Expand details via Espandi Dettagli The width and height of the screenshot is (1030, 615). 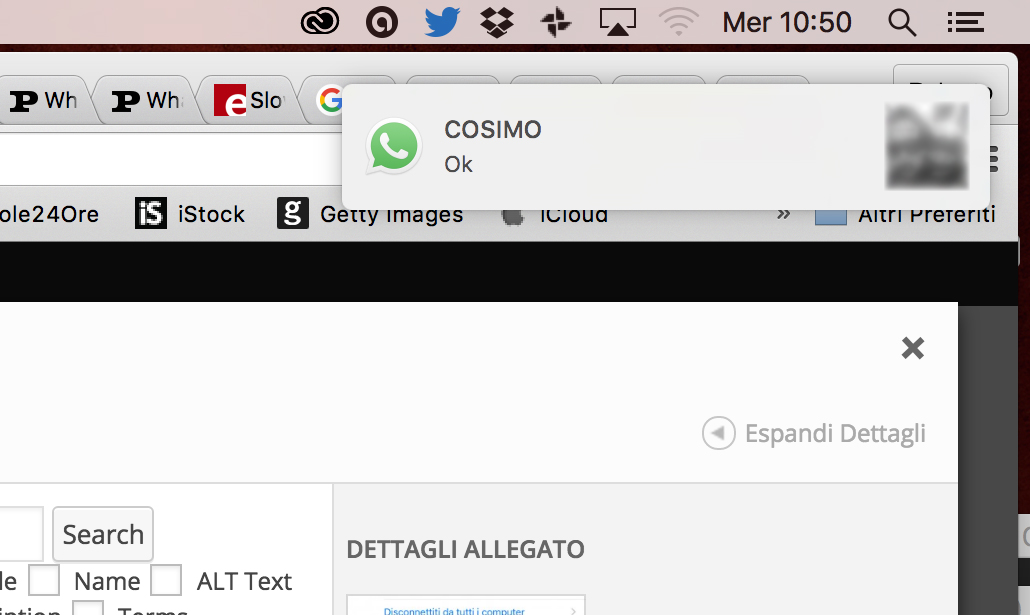[814, 434]
